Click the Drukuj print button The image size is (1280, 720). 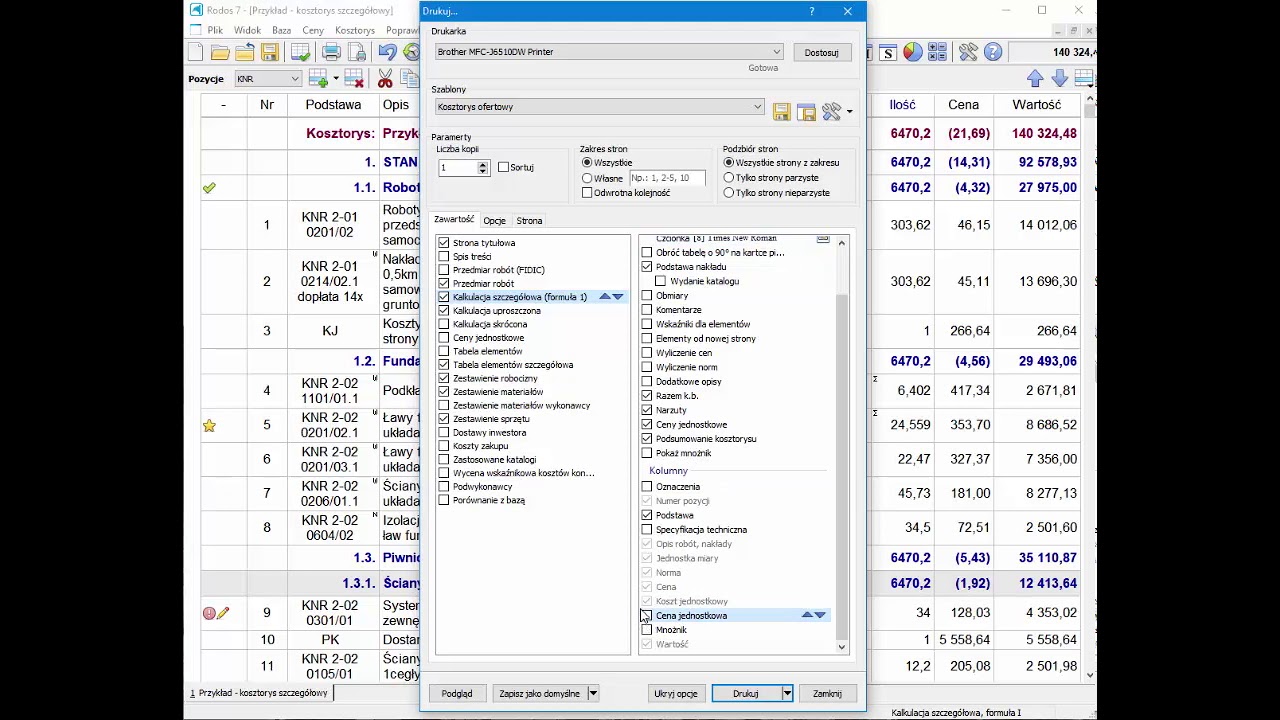pyautogui.click(x=746, y=693)
